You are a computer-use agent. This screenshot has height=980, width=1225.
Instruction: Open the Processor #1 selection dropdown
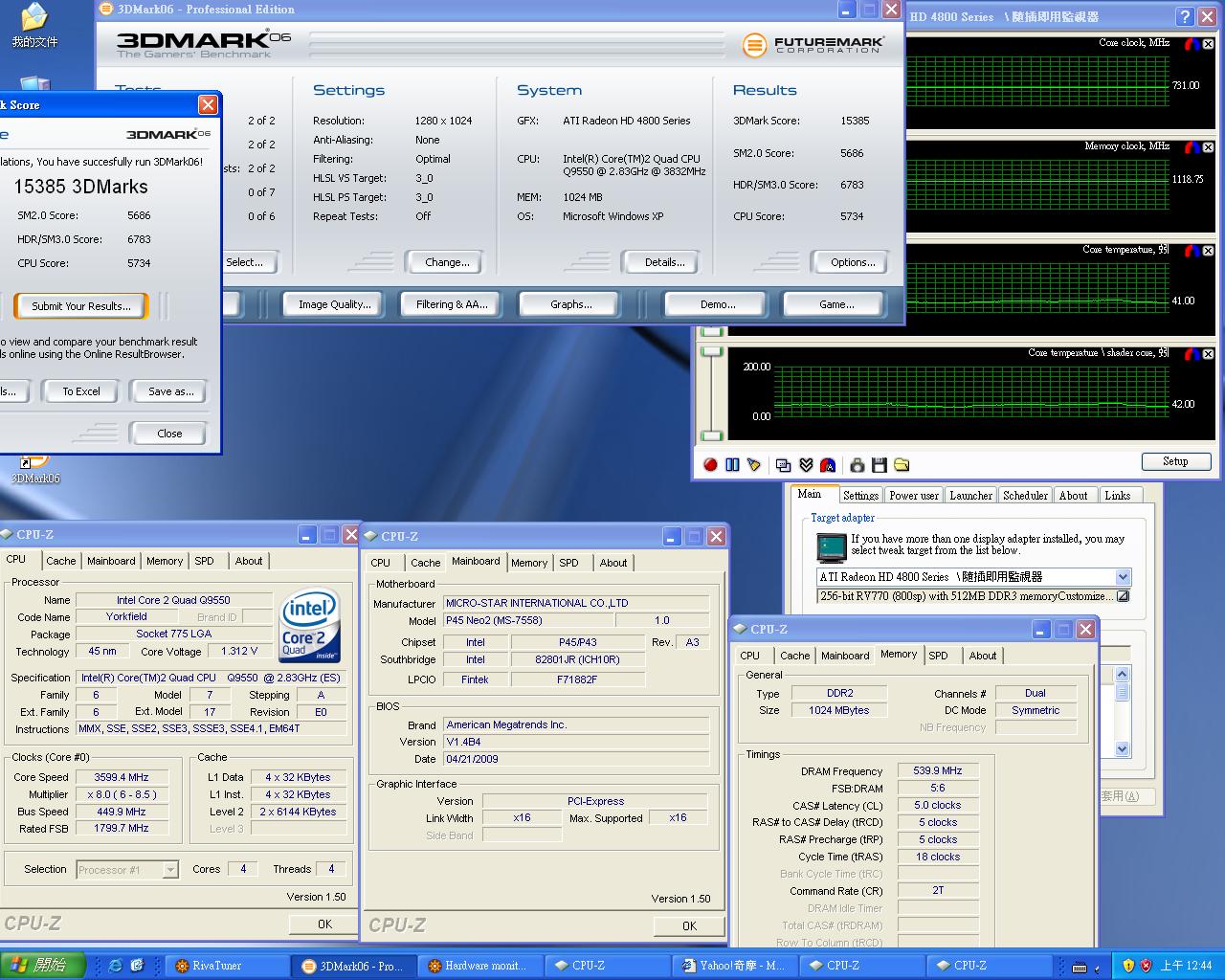[170, 870]
